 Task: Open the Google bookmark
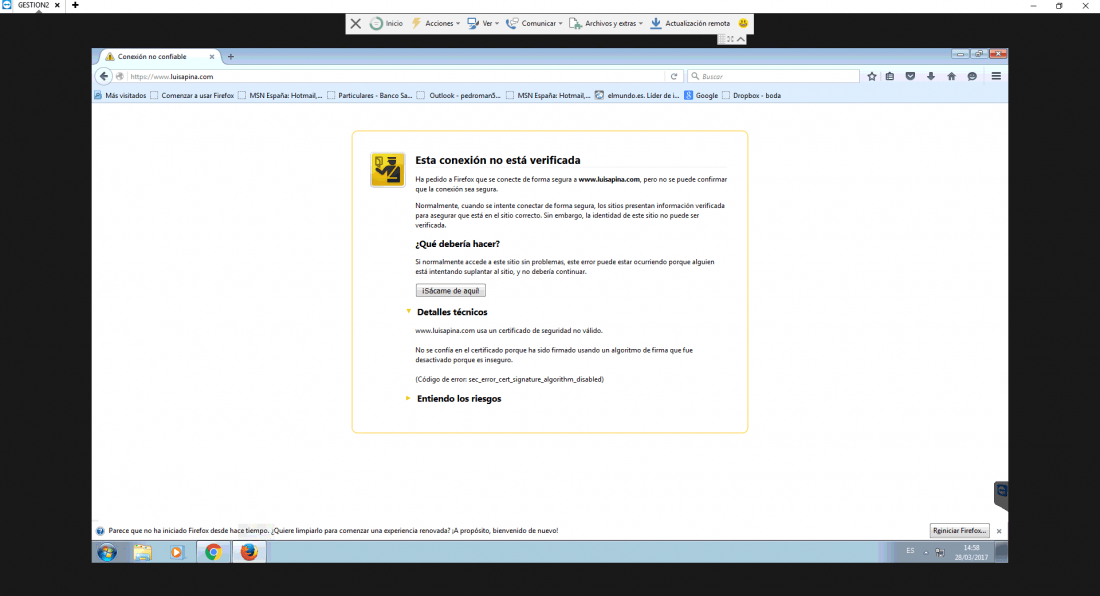[701, 95]
